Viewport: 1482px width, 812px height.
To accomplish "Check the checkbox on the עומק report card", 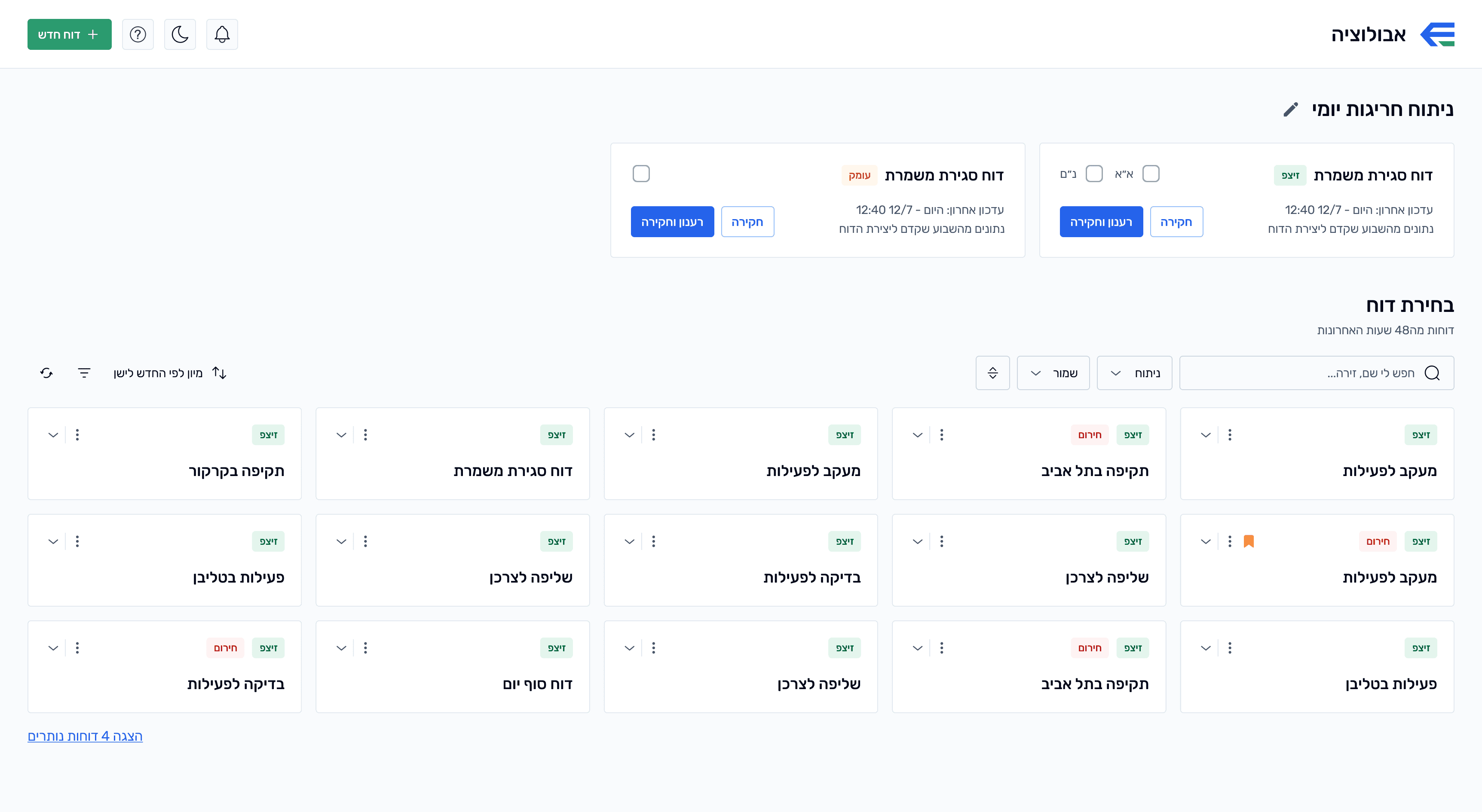I will 641,174.
